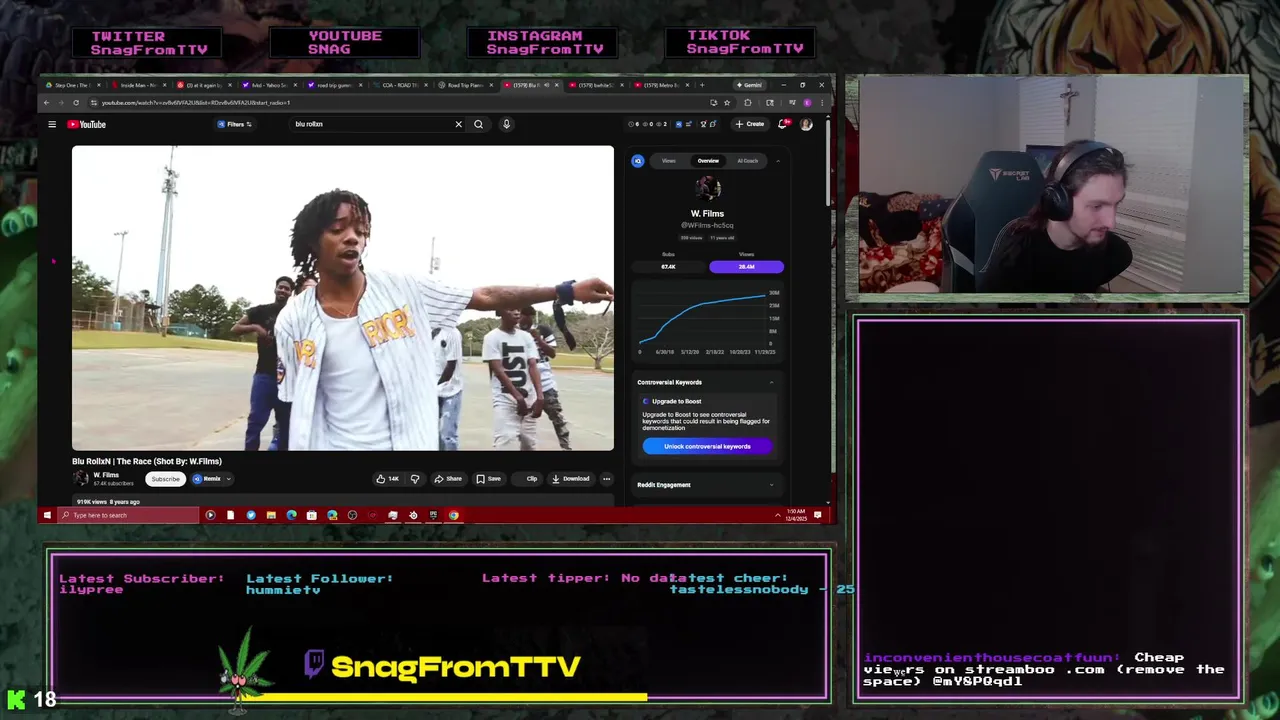Viewport: 1280px width, 720px height.
Task: Open the Create button
Action: click(x=750, y=124)
